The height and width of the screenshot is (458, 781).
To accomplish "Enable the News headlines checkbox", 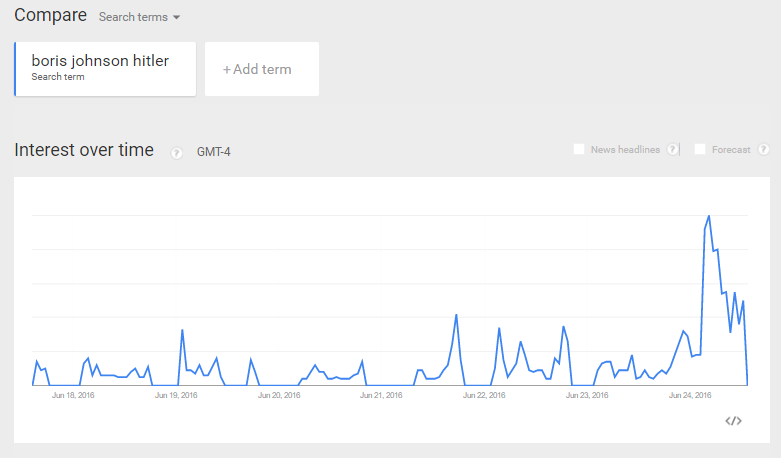I will (x=579, y=149).
